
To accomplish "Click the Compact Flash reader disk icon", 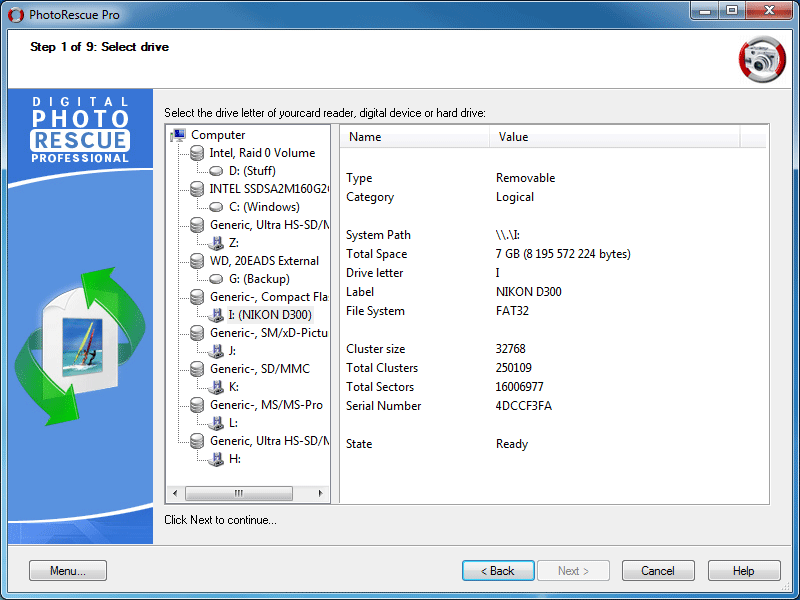I will pos(197,297).
